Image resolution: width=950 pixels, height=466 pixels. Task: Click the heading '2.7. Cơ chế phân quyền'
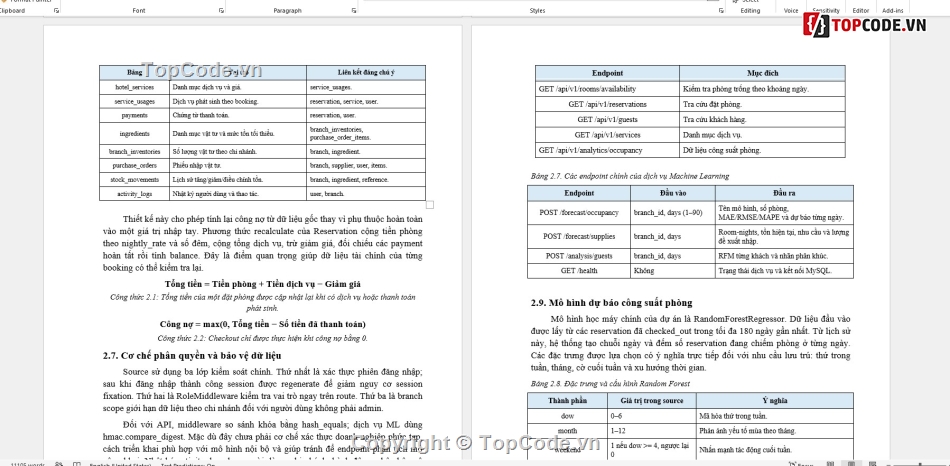tap(192, 356)
